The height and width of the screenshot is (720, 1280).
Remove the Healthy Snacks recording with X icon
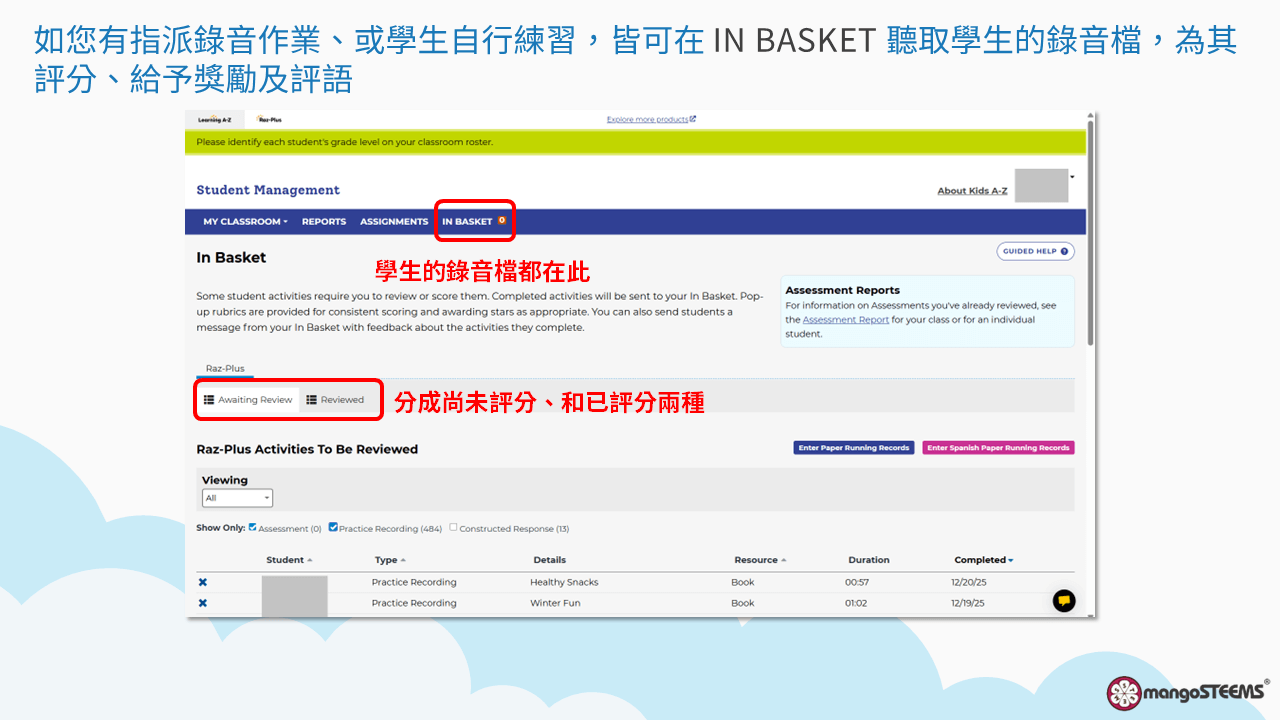[203, 582]
